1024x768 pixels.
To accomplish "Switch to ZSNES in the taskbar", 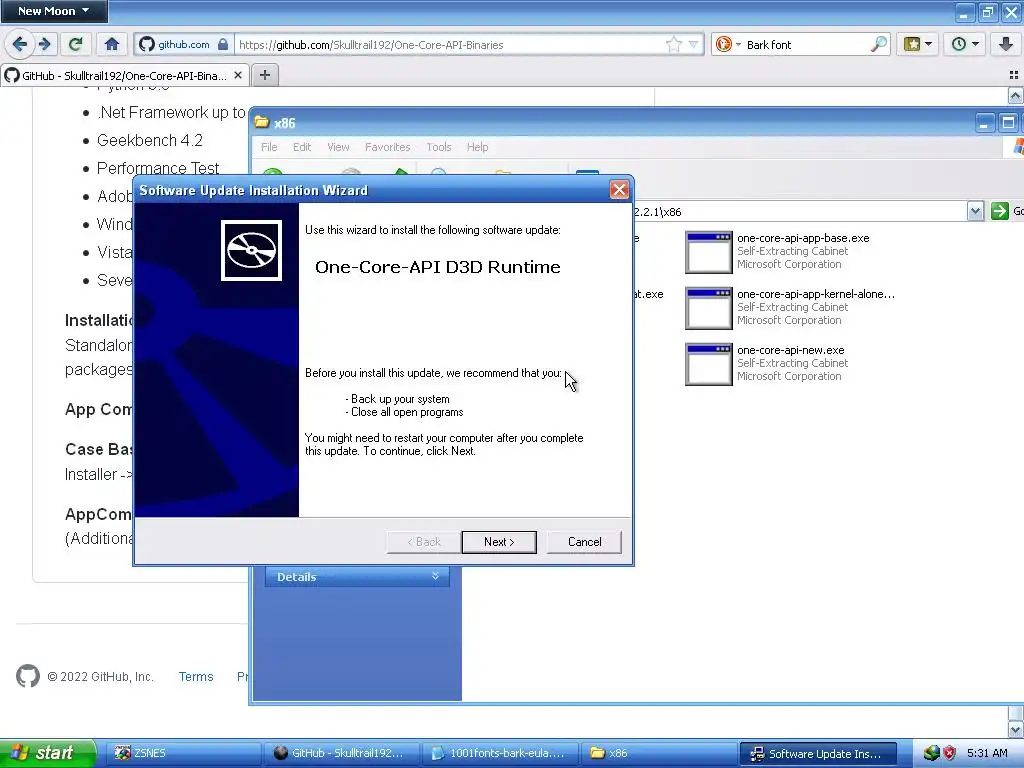I will 184,753.
